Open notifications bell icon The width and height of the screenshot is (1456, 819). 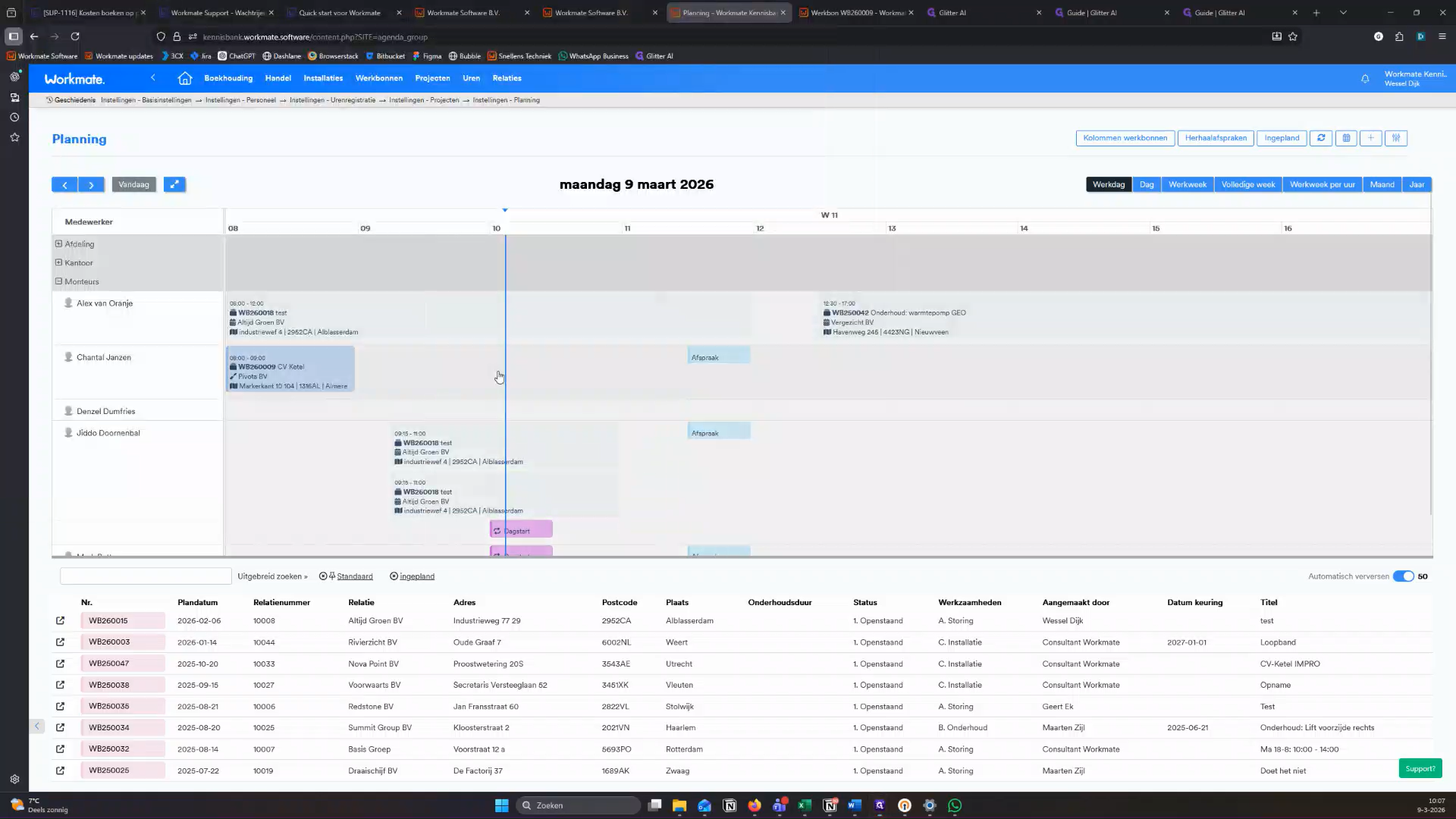[1365, 79]
